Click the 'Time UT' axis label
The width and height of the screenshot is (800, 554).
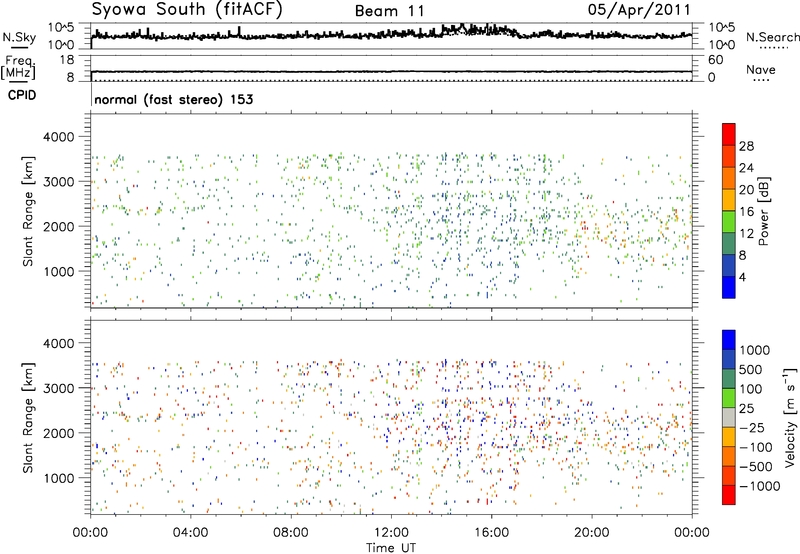click(x=391, y=548)
